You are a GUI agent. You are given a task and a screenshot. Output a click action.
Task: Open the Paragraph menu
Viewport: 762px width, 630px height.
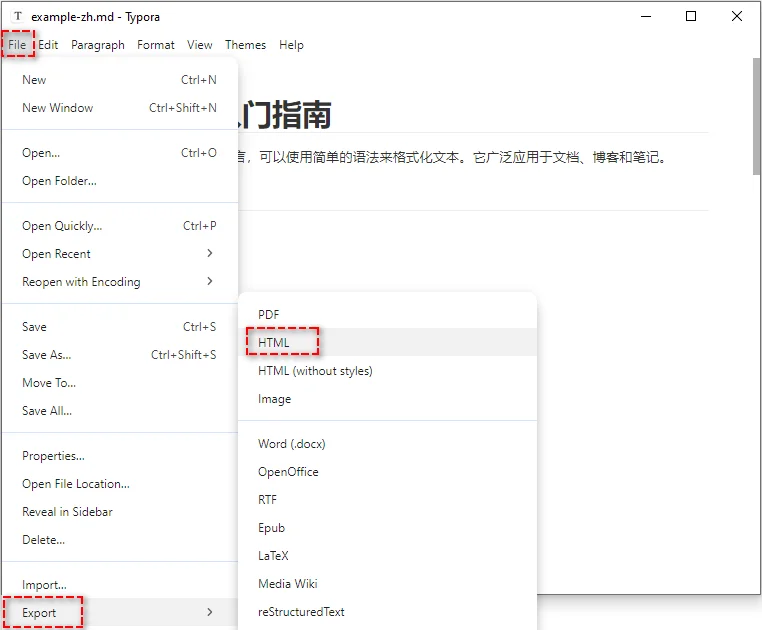tap(98, 45)
